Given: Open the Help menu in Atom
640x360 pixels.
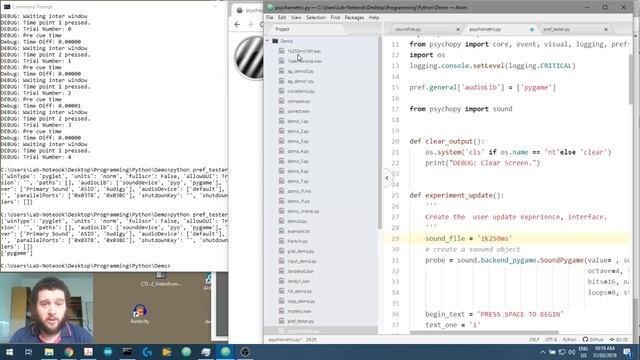Looking at the screenshot, I should [x=374, y=18].
